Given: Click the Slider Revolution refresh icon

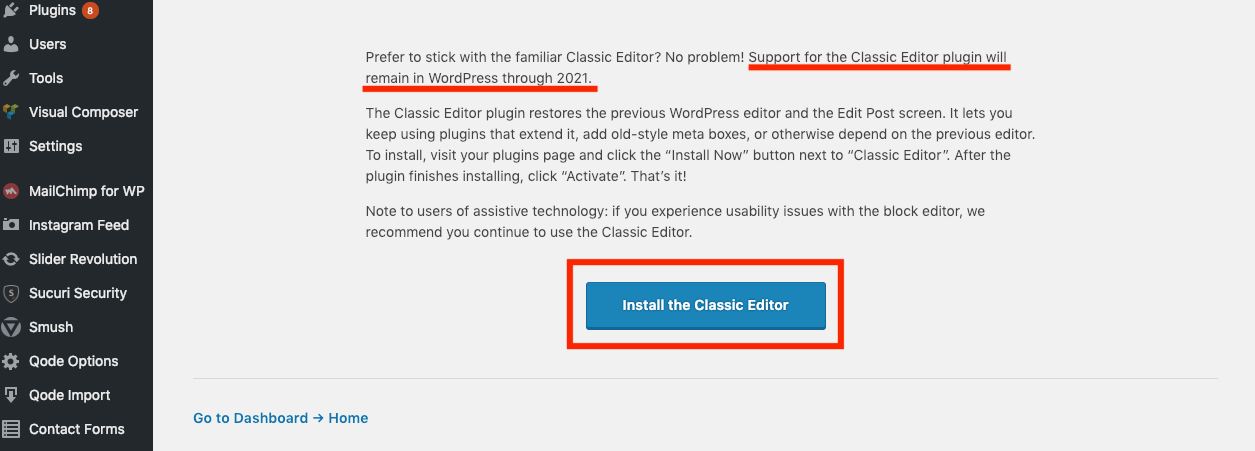Looking at the screenshot, I should pyautogui.click(x=11, y=259).
